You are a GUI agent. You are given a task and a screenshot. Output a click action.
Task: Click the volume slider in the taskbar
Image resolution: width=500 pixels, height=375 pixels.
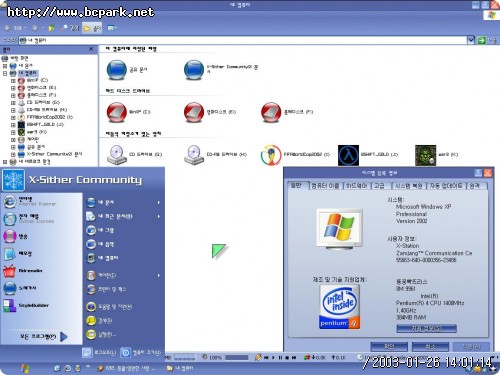click(x=237, y=358)
